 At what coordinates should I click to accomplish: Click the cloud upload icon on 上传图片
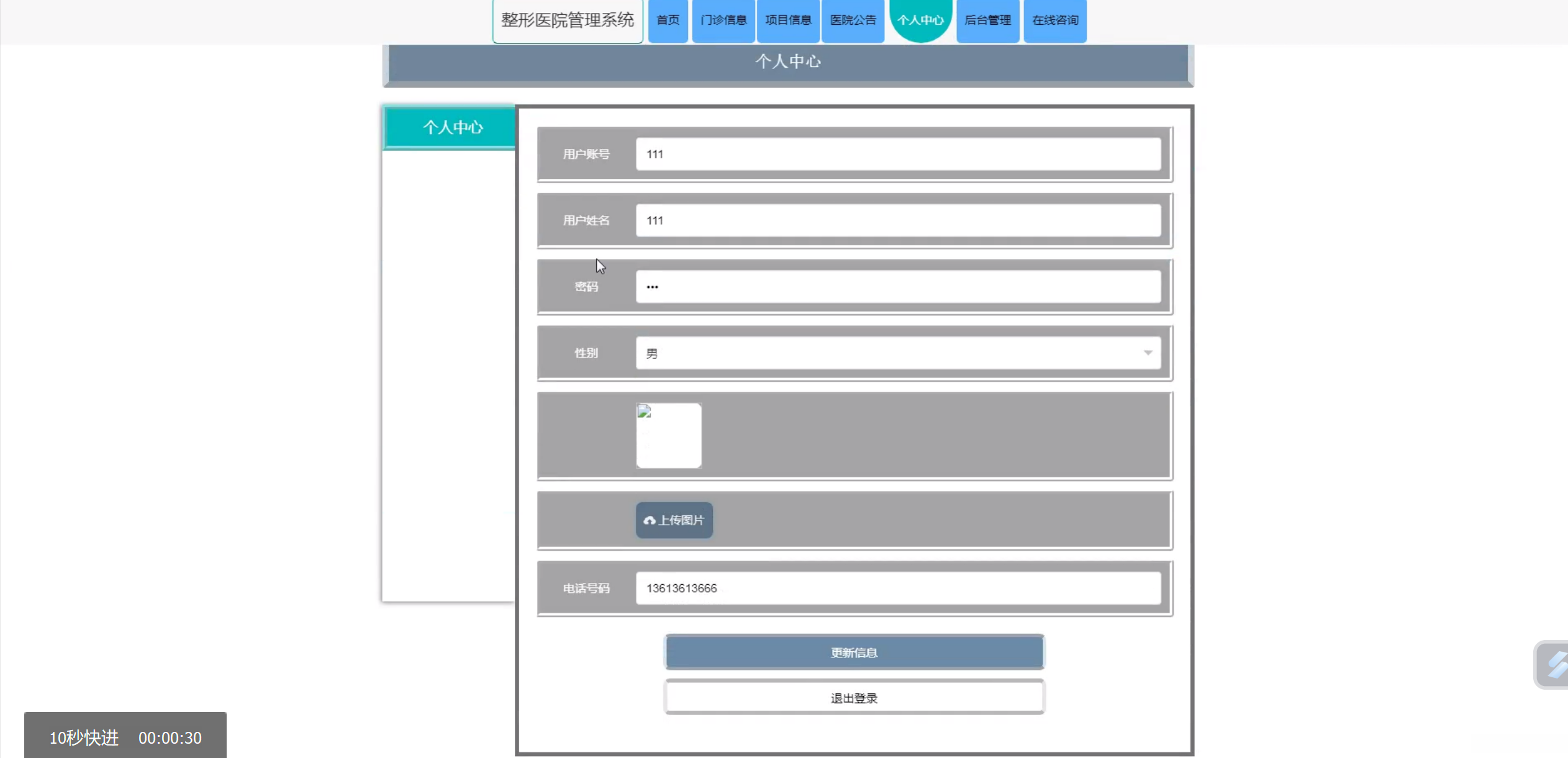[649, 520]
